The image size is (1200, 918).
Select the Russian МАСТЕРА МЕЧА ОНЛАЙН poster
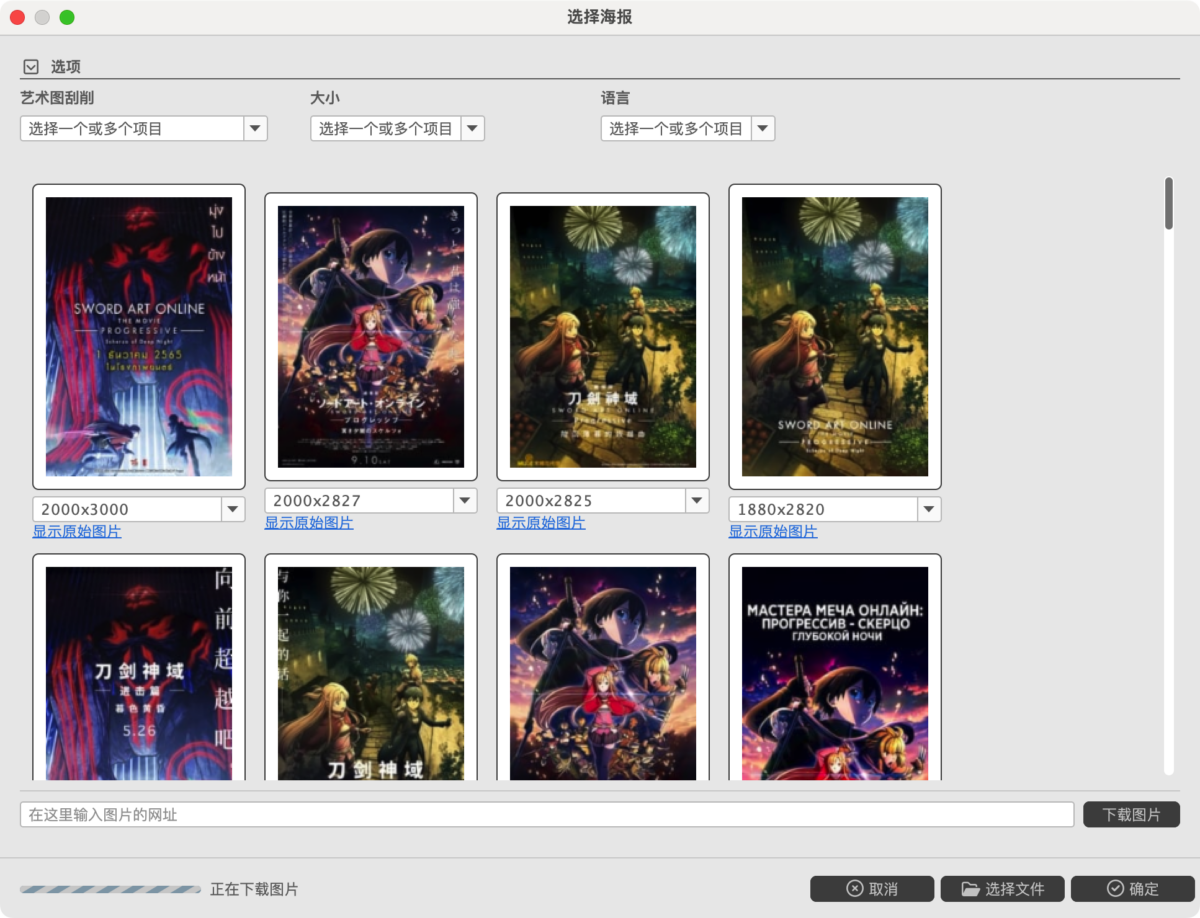tap(835, 667)
